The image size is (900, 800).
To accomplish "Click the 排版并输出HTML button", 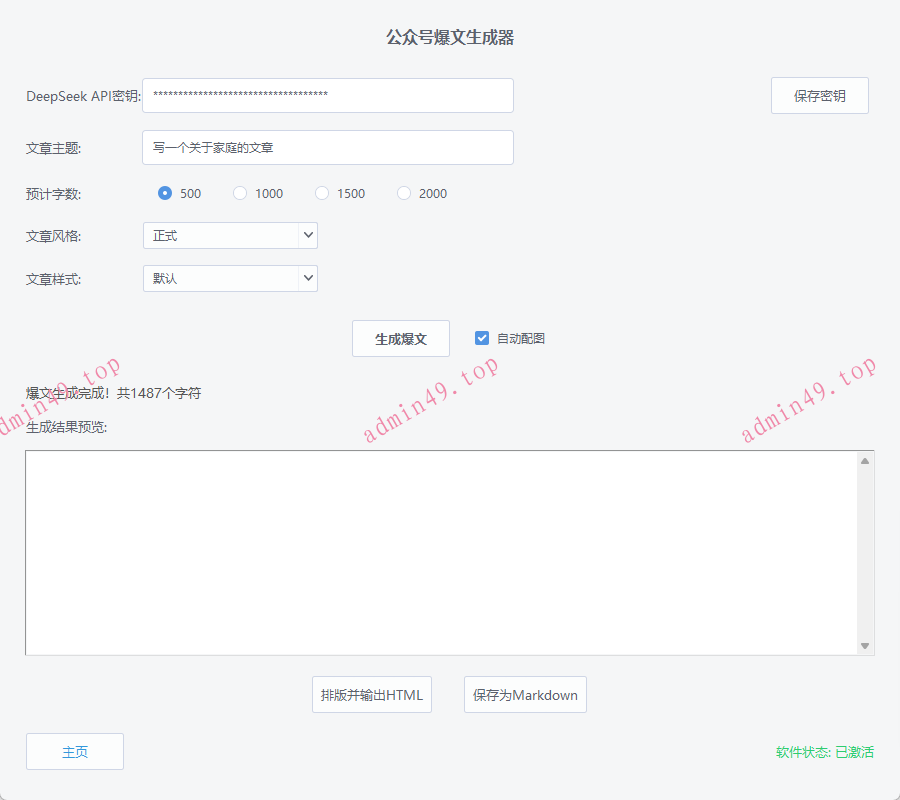I will click(x=371, y=694).
